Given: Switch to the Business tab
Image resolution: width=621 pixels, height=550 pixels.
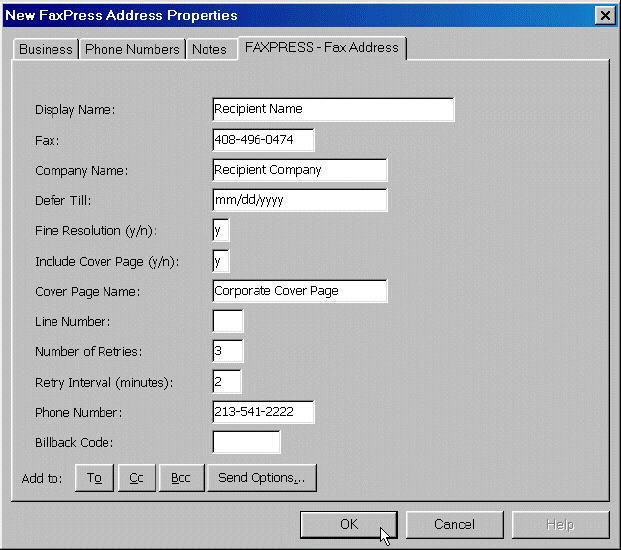Looking at the screenshot, I should click(46, 49).
